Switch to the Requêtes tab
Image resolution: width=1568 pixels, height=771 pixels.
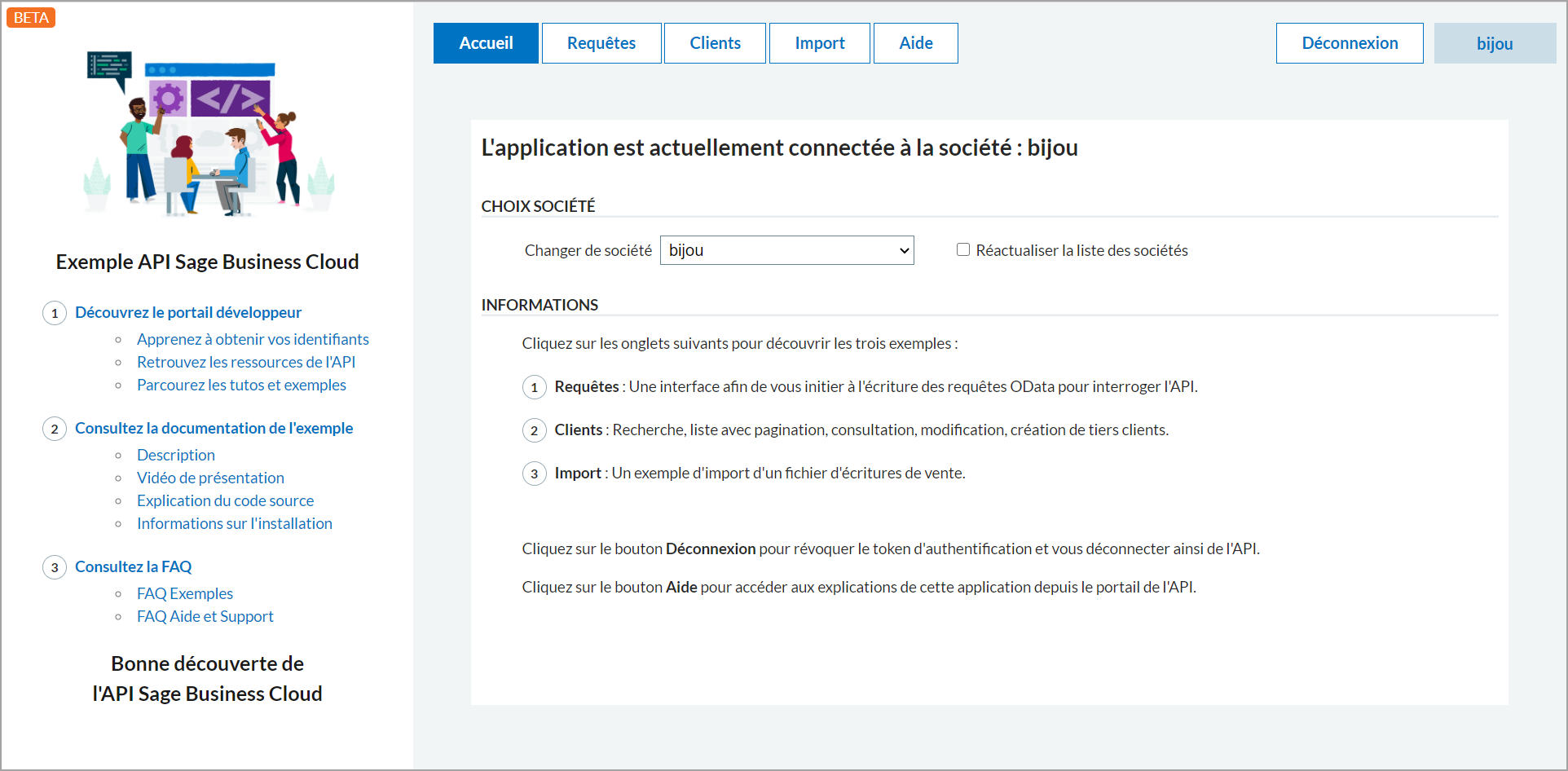(601, 43)
